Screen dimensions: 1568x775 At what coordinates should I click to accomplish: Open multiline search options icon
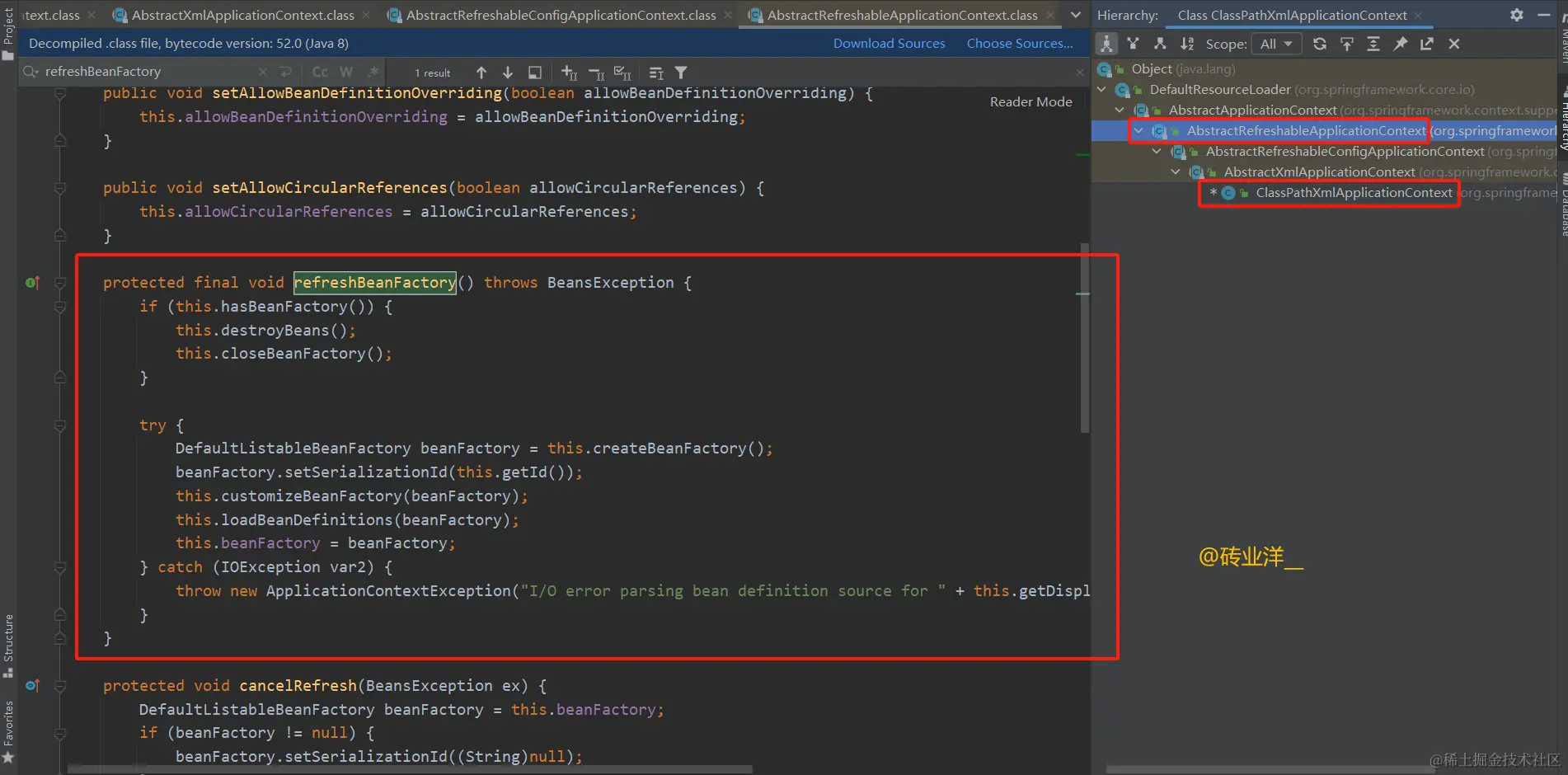[656, 73]
